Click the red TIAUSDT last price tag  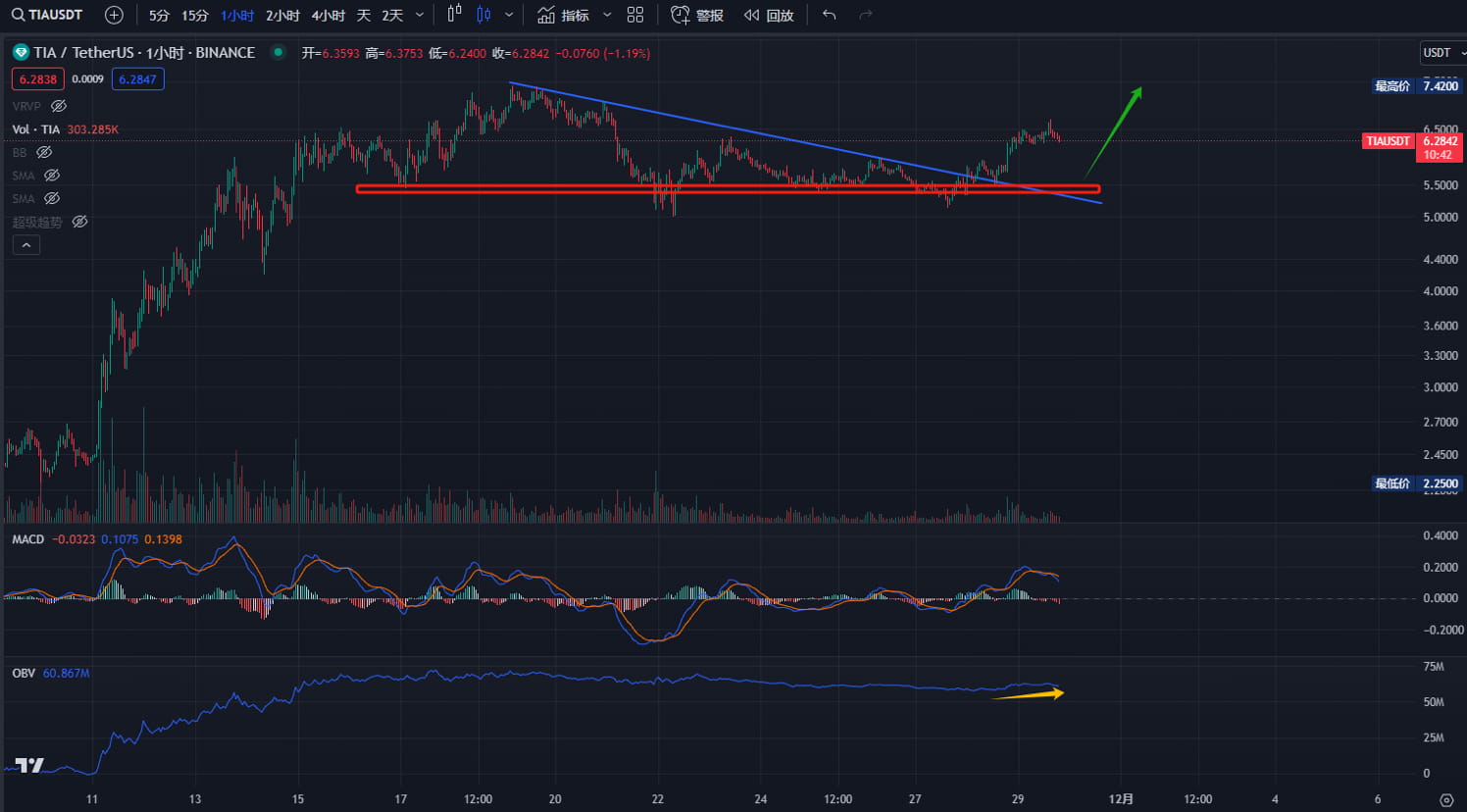(x=1388, y=141)
